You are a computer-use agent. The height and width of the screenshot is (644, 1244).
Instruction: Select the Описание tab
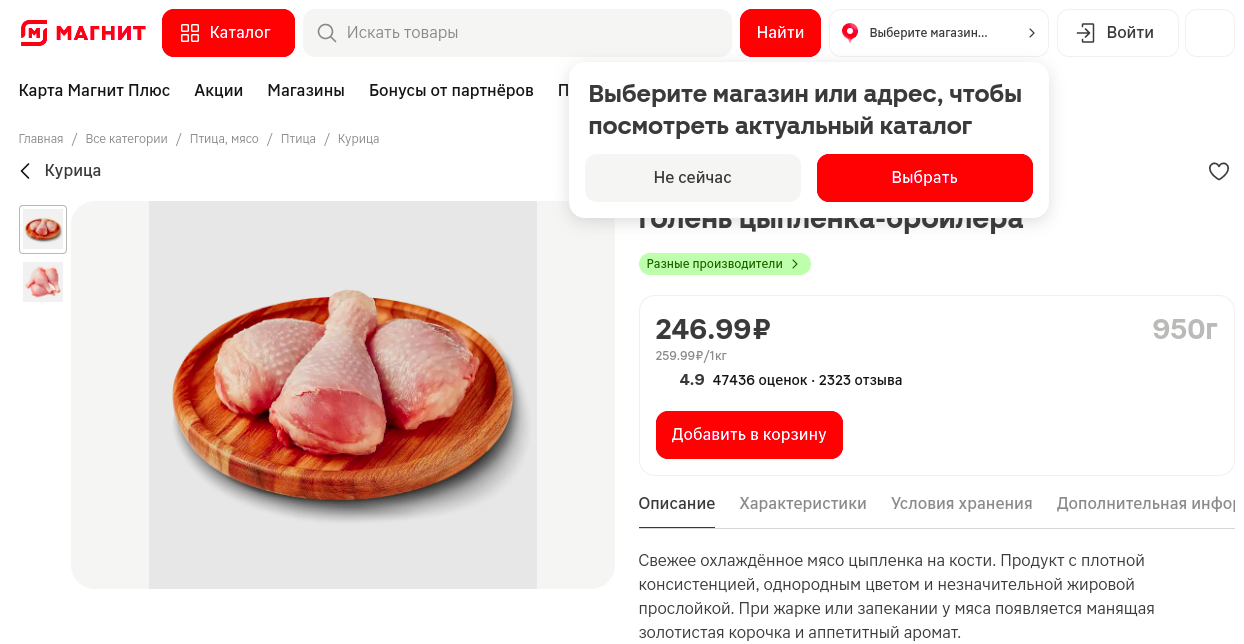(676, 504)
